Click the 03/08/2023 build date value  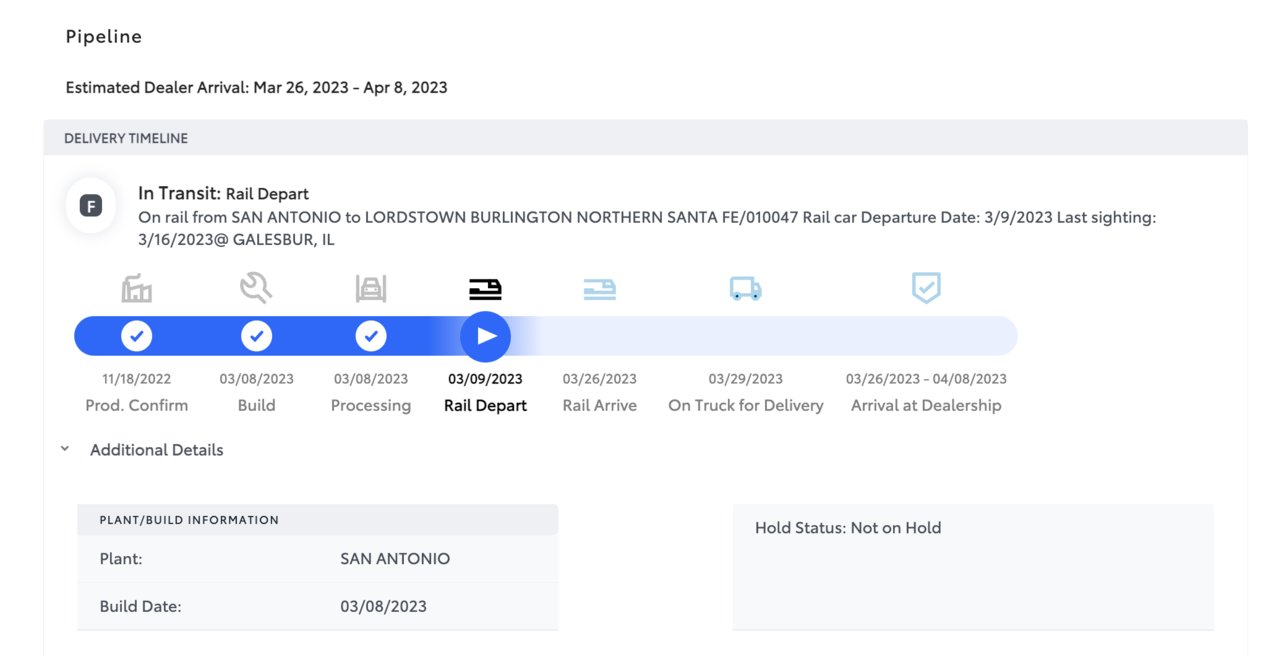pyautogui.click(x=383, y=606)
